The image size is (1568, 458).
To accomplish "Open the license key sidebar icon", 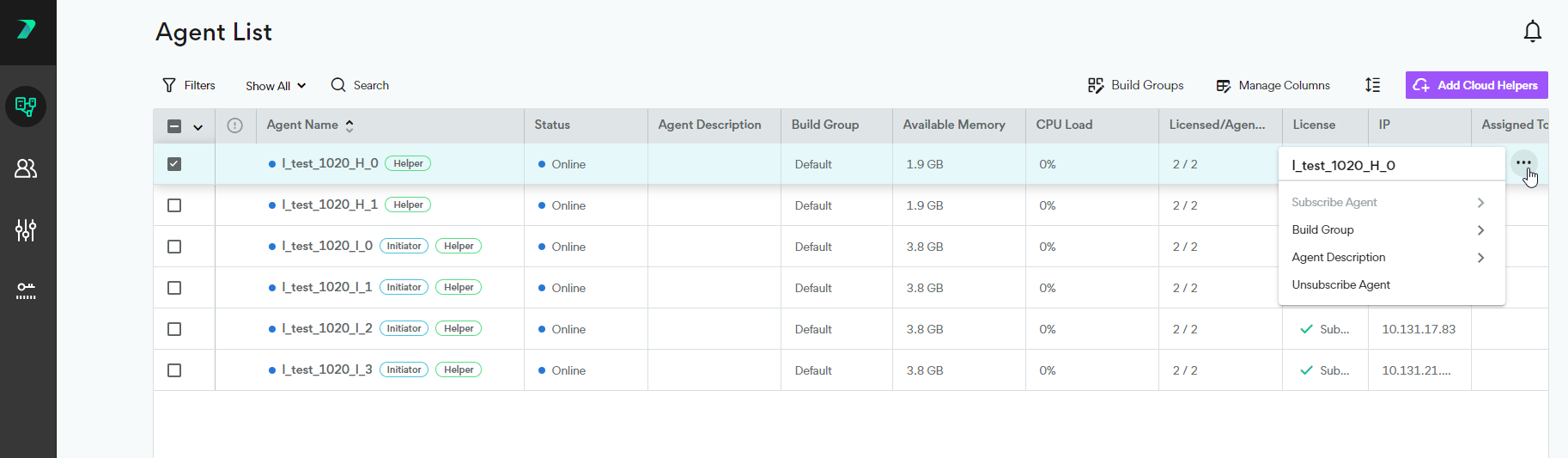I will point(26,290).
